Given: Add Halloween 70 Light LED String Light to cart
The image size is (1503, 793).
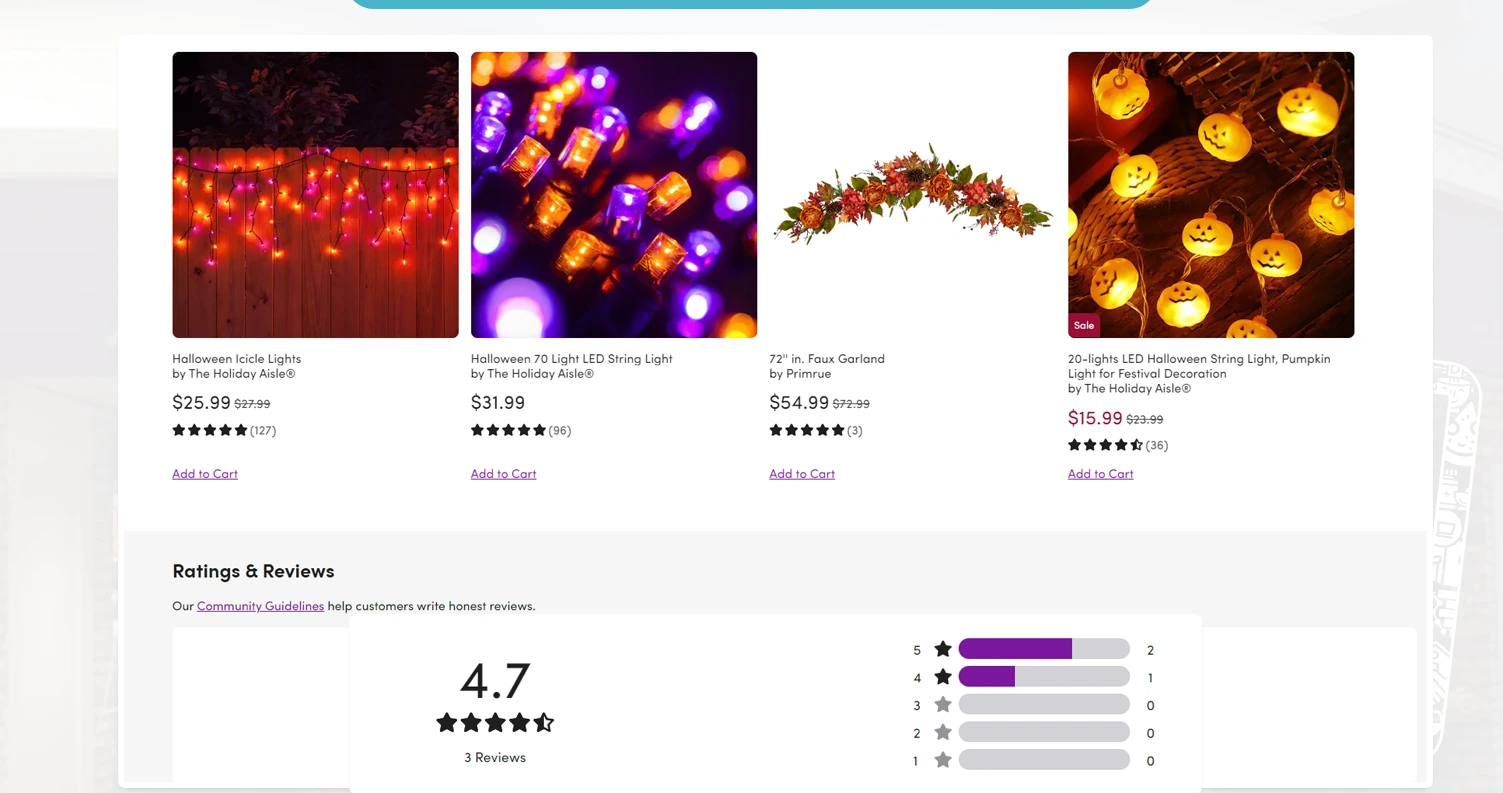Looking at the screenshot, I should tap(503, 474).
